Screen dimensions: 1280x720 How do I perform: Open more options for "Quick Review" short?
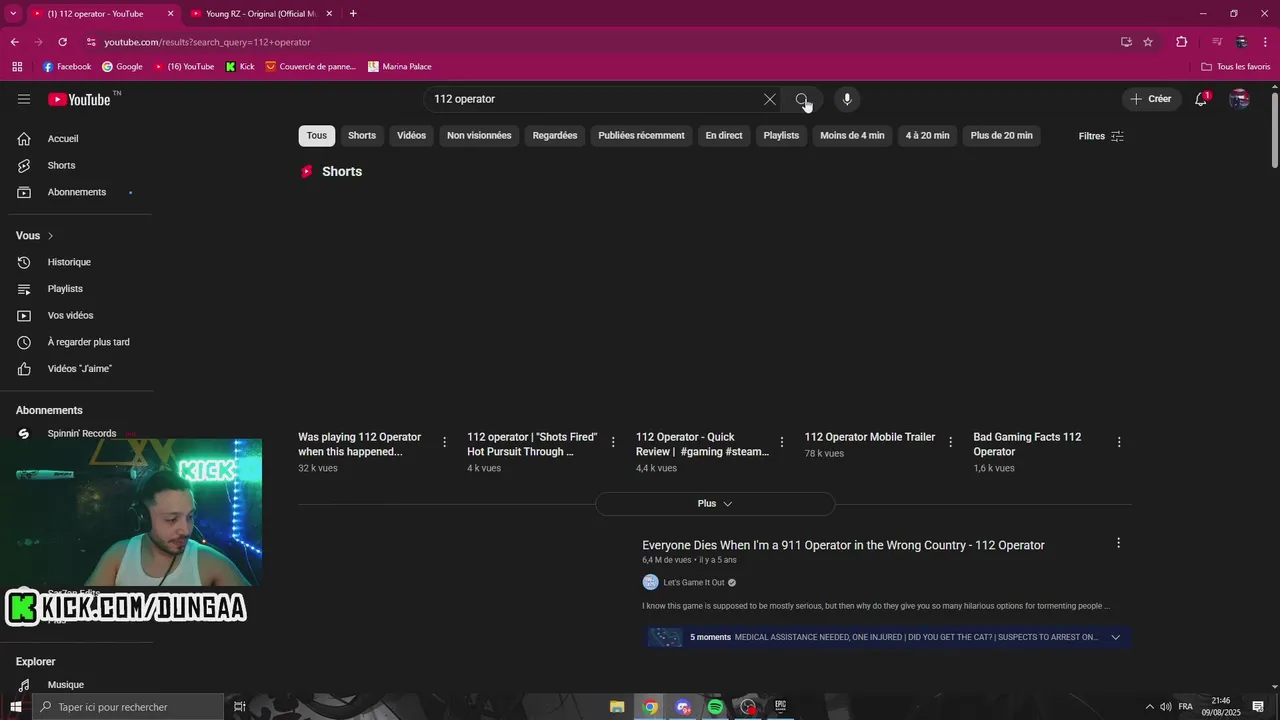pos(782,442)
